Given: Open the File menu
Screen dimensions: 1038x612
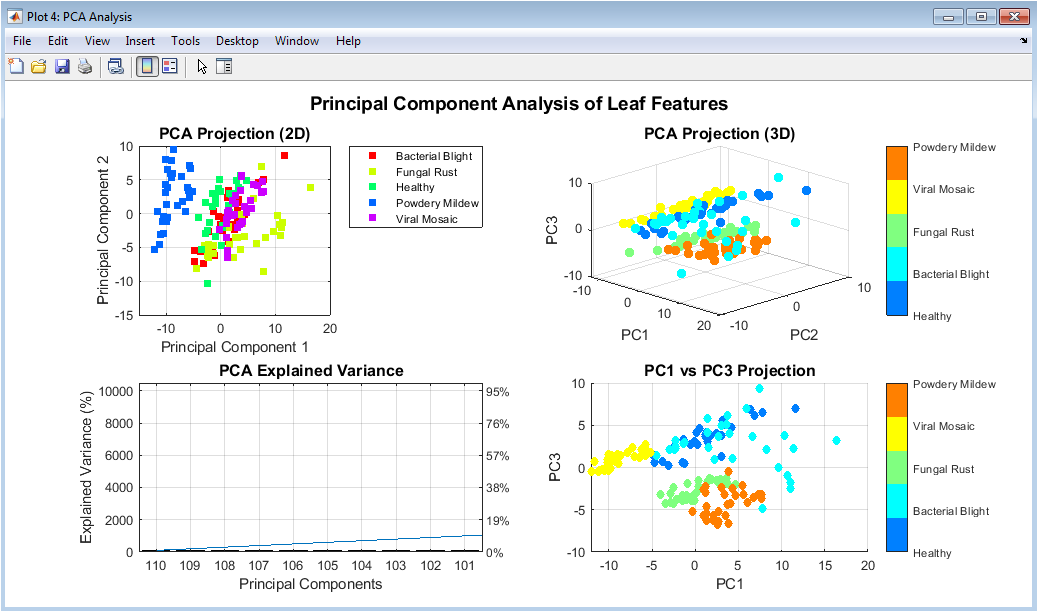Looking at the screenshot, I should pos(22,41).
